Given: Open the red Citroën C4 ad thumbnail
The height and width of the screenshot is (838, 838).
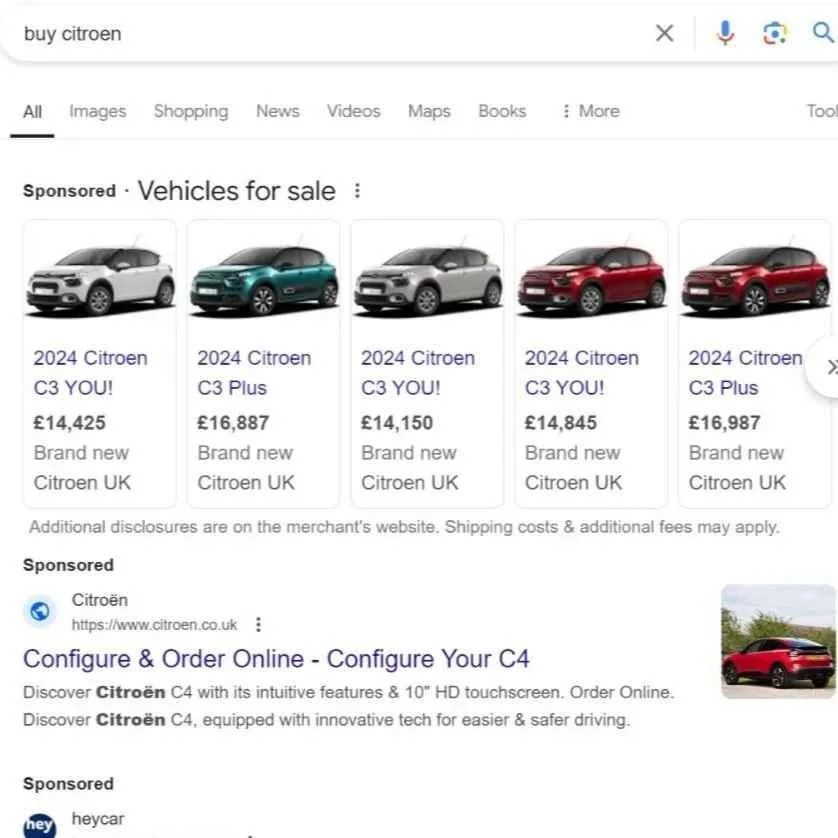Looking at the screenshot, I should 779,641.
